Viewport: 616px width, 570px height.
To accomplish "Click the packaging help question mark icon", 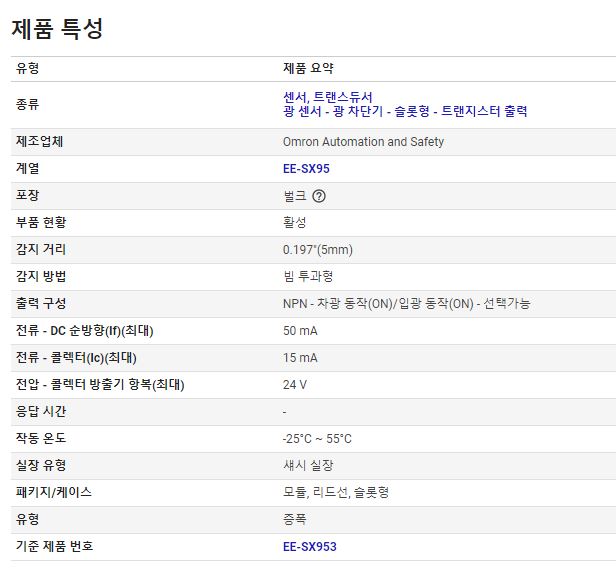I will [319, 196].
